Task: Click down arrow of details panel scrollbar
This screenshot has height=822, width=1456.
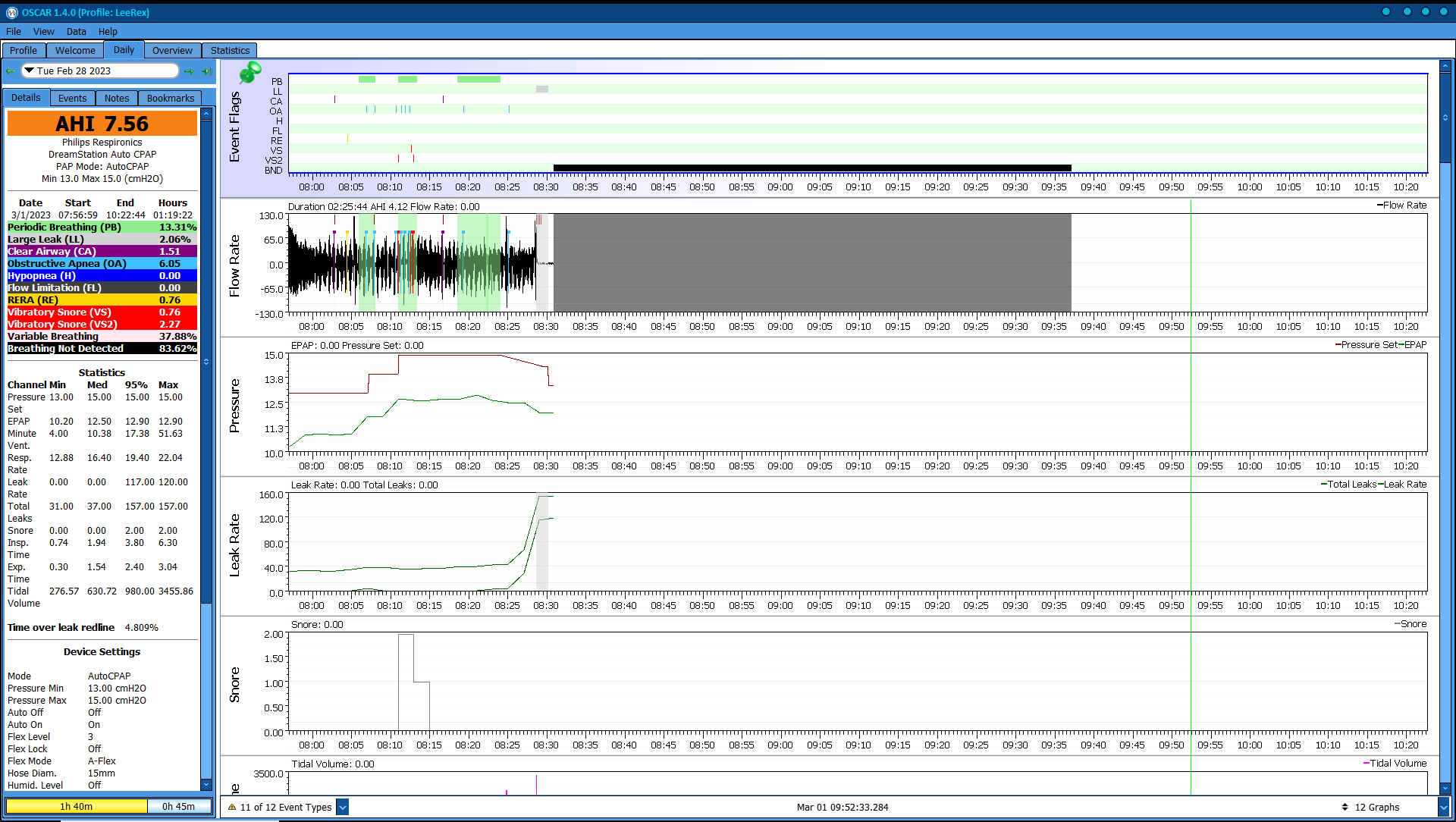Action: (206, 785)
